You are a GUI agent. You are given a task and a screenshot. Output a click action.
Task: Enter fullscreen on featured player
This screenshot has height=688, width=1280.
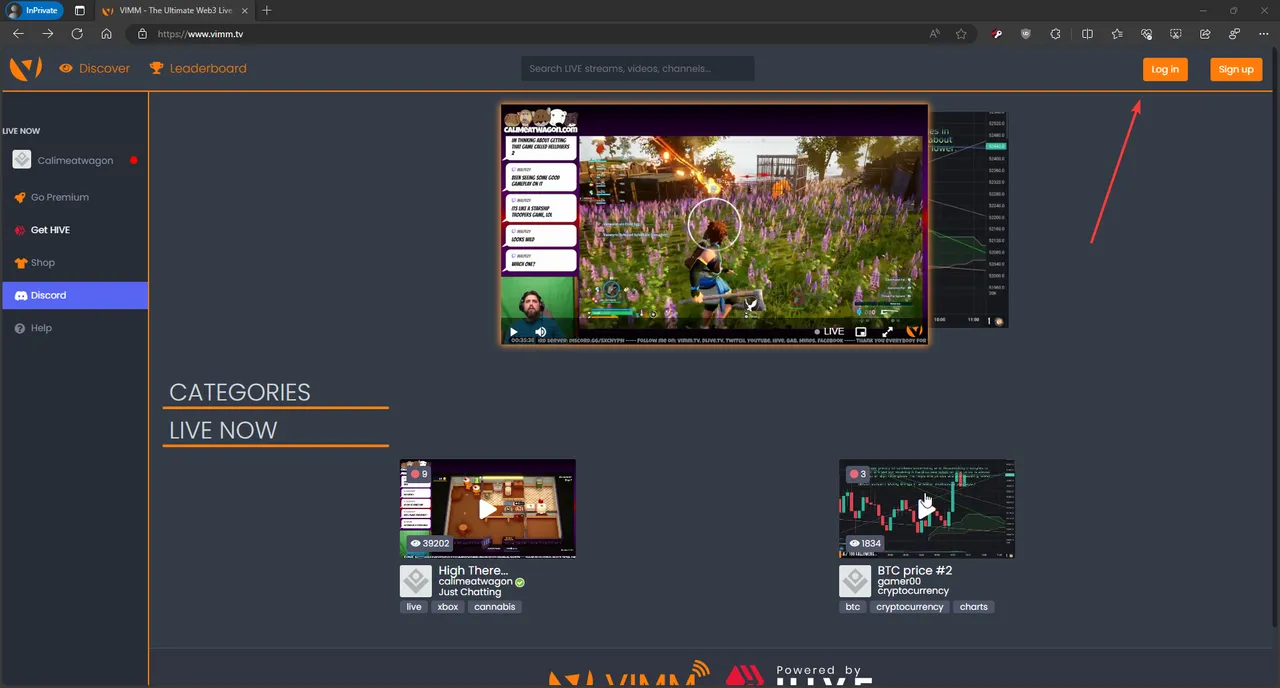pyautogui.click(x=887, y=332)
